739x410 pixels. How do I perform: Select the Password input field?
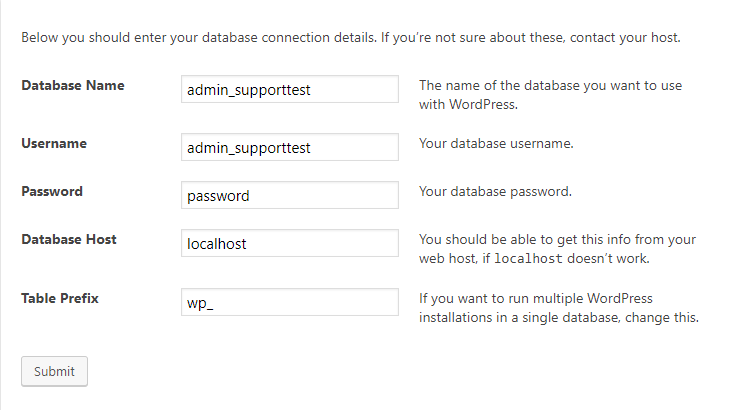coord(290,195)
